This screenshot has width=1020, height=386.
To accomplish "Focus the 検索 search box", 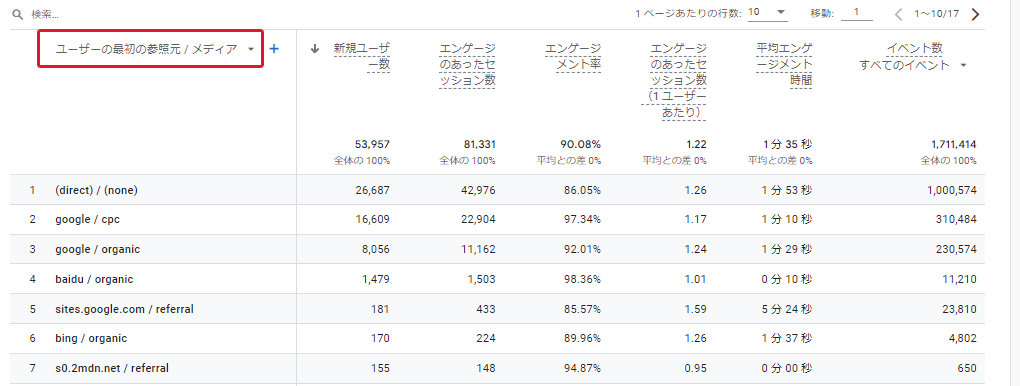I will coord(130,14).
